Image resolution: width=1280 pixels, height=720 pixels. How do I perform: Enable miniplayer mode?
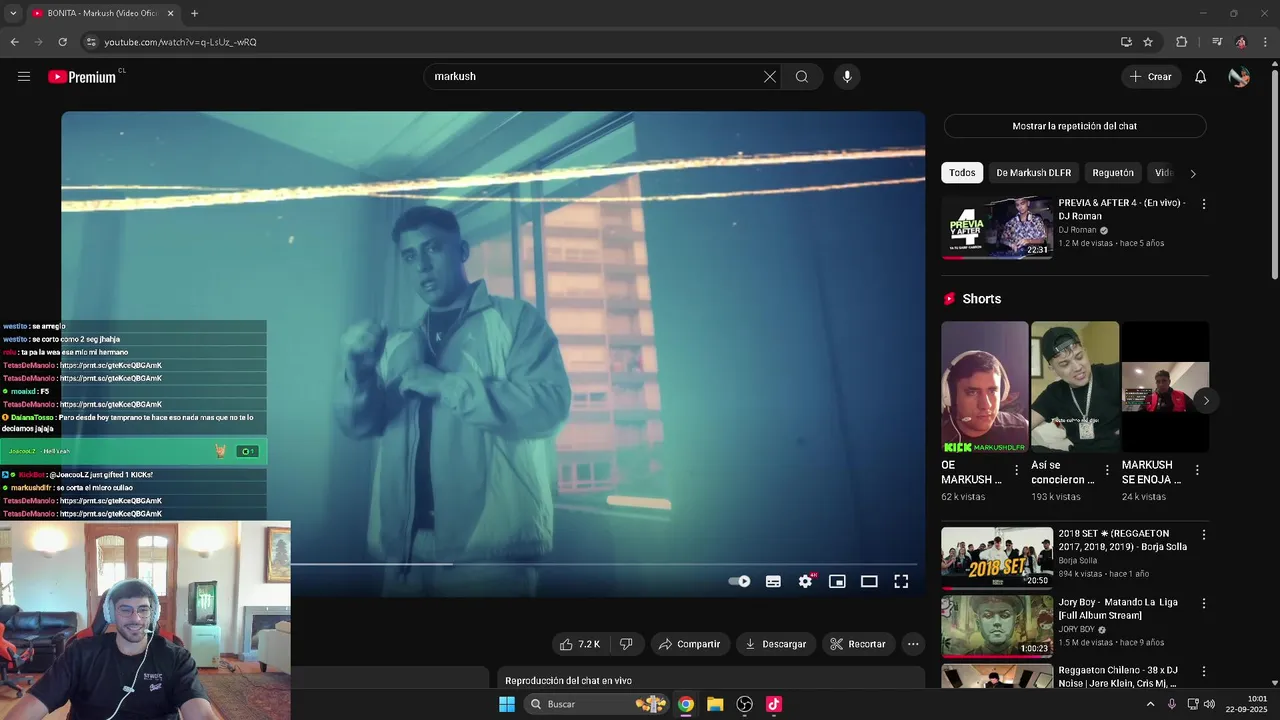pos(837,581)
